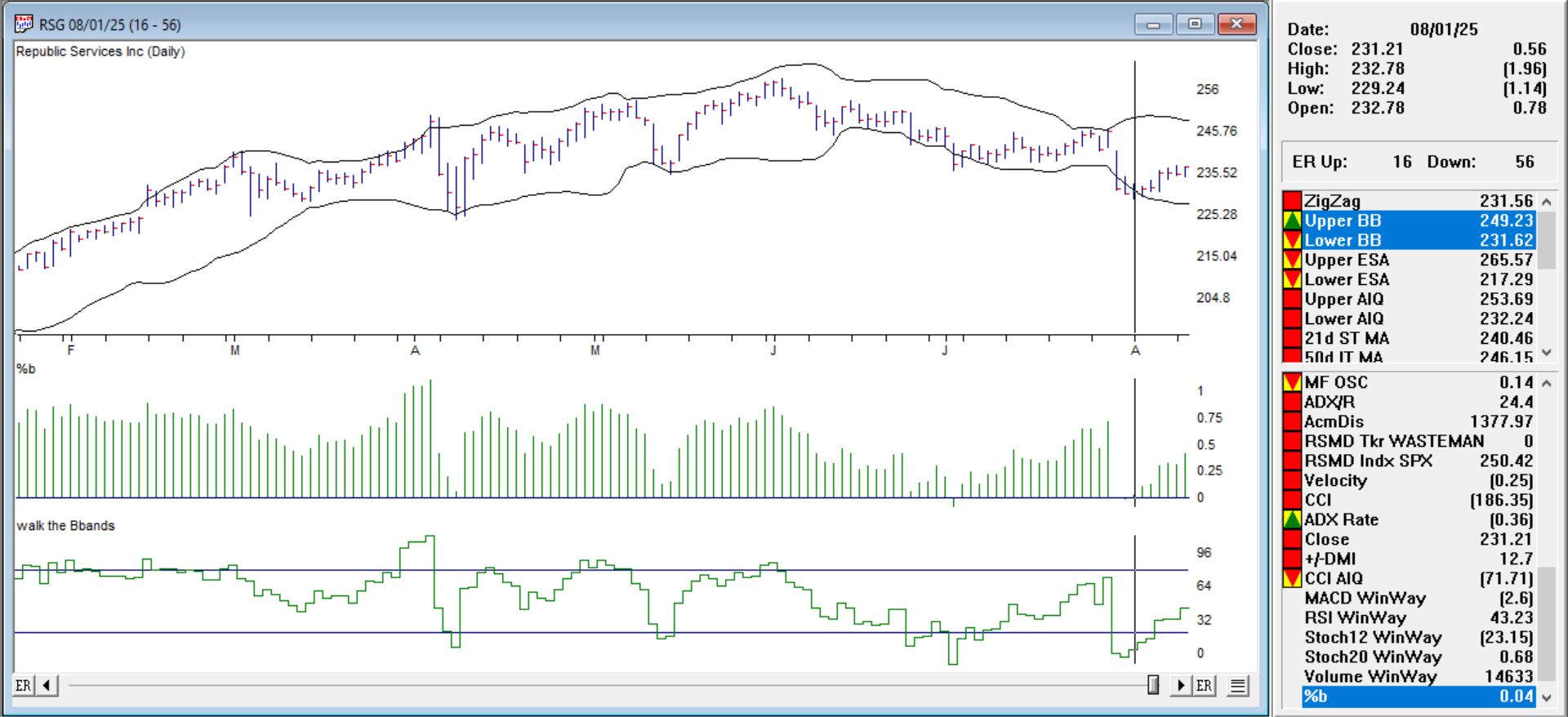The width and height of the screenshot is (1568, 717).
Task: Click the down arrow icon beside MF OSC
Action: pyautogui.click(x=1292, y=382)
